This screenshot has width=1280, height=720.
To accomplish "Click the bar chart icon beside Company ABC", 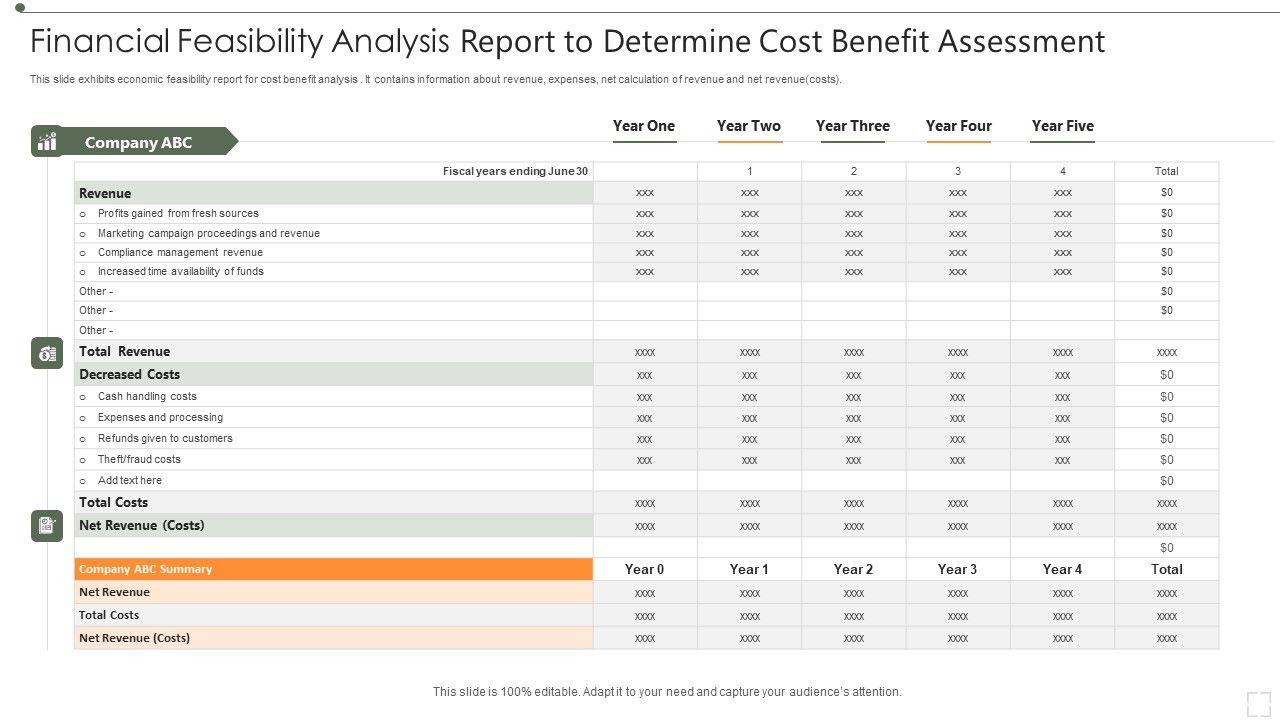I will coord(47,142).
